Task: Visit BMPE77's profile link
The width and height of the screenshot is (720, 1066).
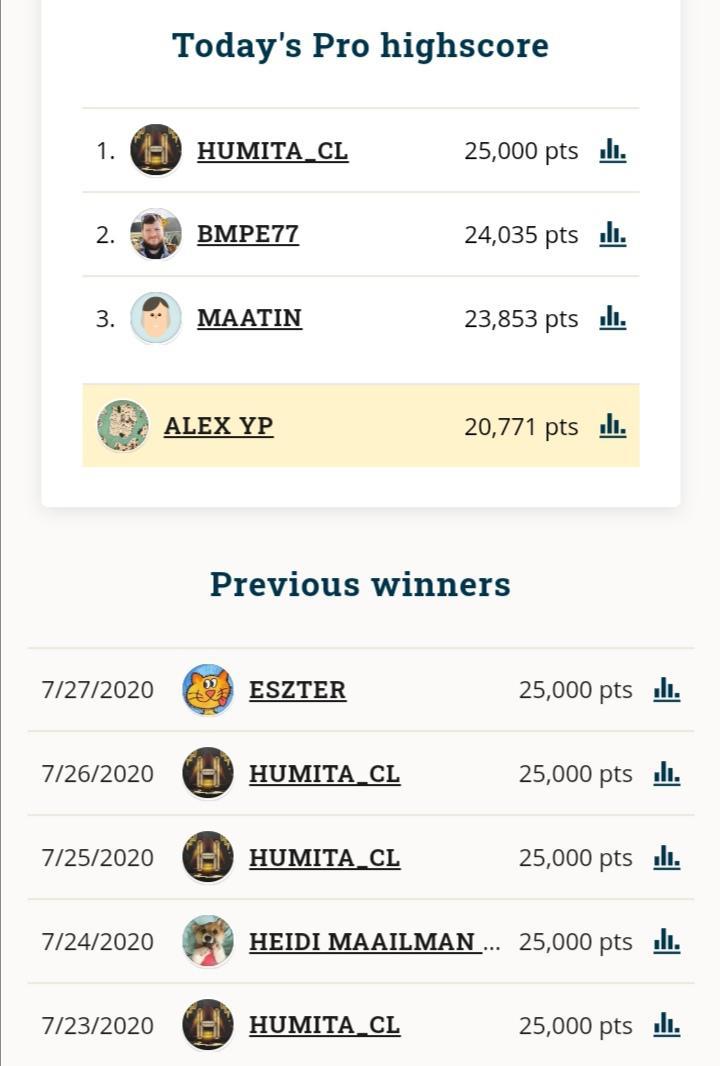Action: coord(248,235)
